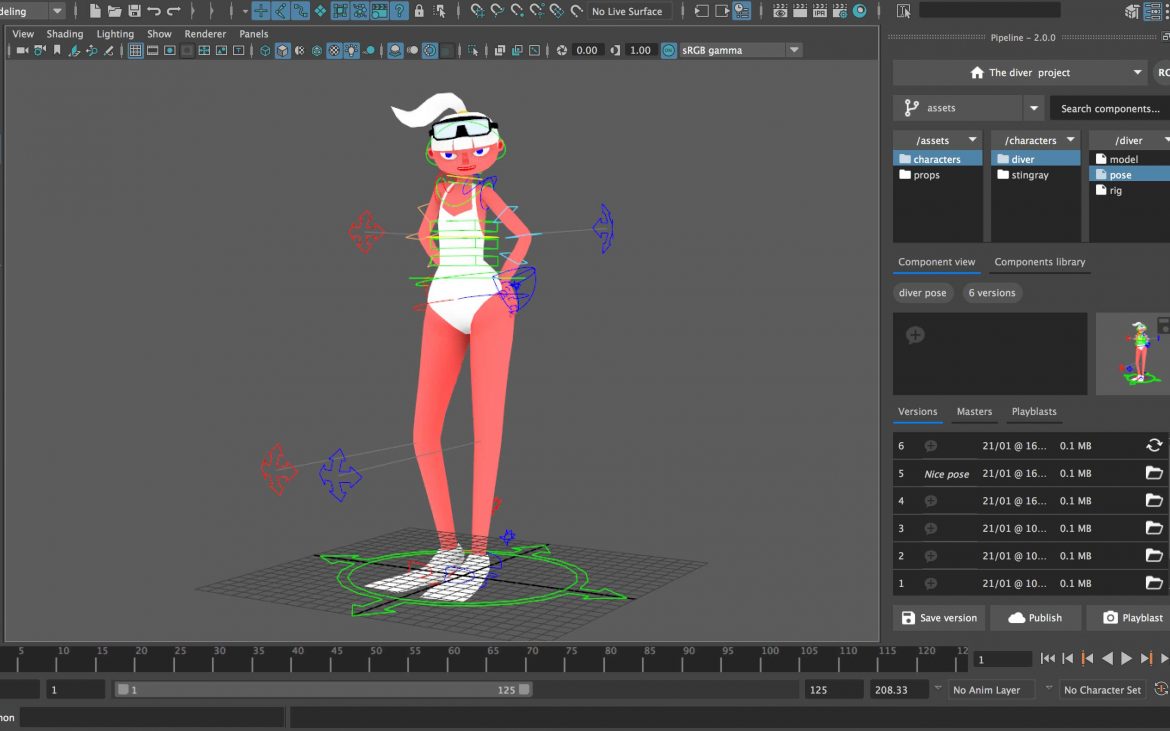This screenshot has height=731, width=1170.
Task: Open the No Character Set dropdown
Action: (x=1102, y=689)
